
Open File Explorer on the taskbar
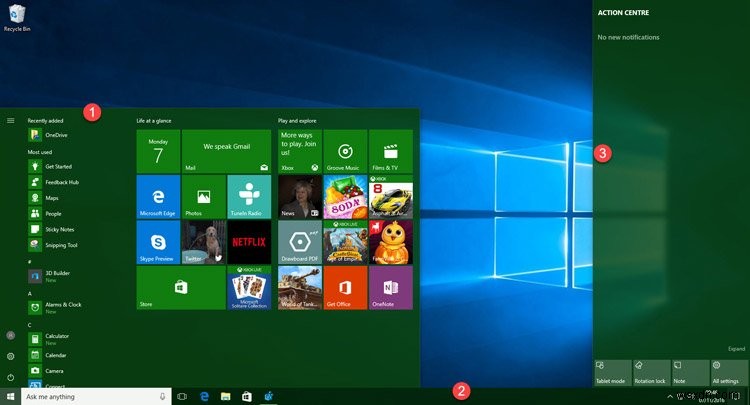[225, 396]
